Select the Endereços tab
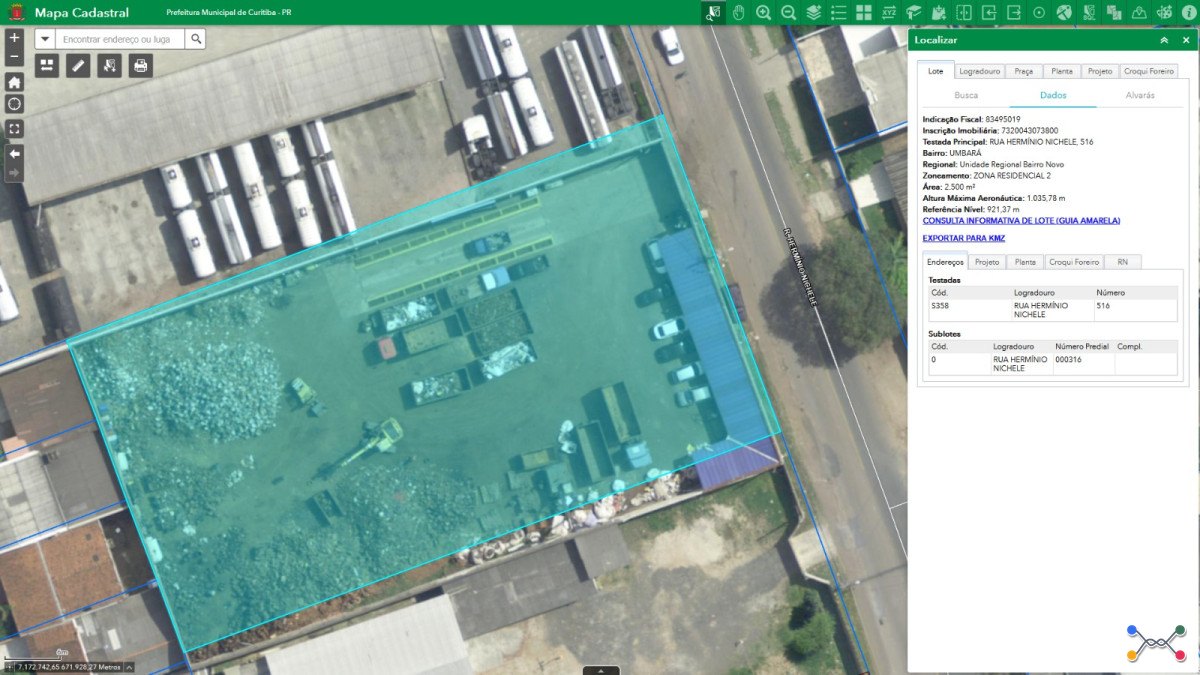This screenshot has width=1200, height=675. click(946, 262)
